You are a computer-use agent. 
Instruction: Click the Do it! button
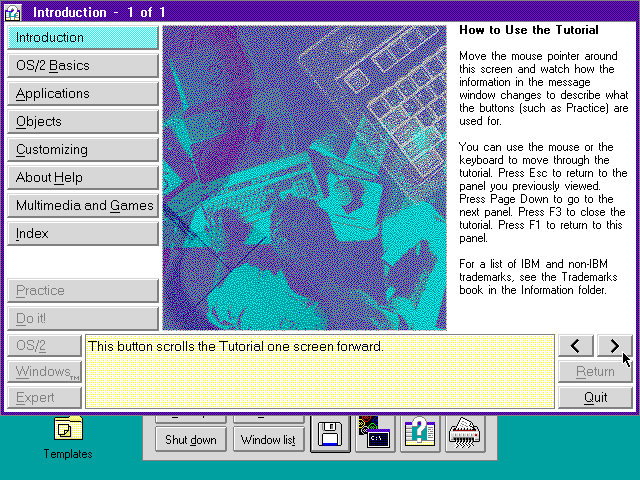(x=83, y=318)
